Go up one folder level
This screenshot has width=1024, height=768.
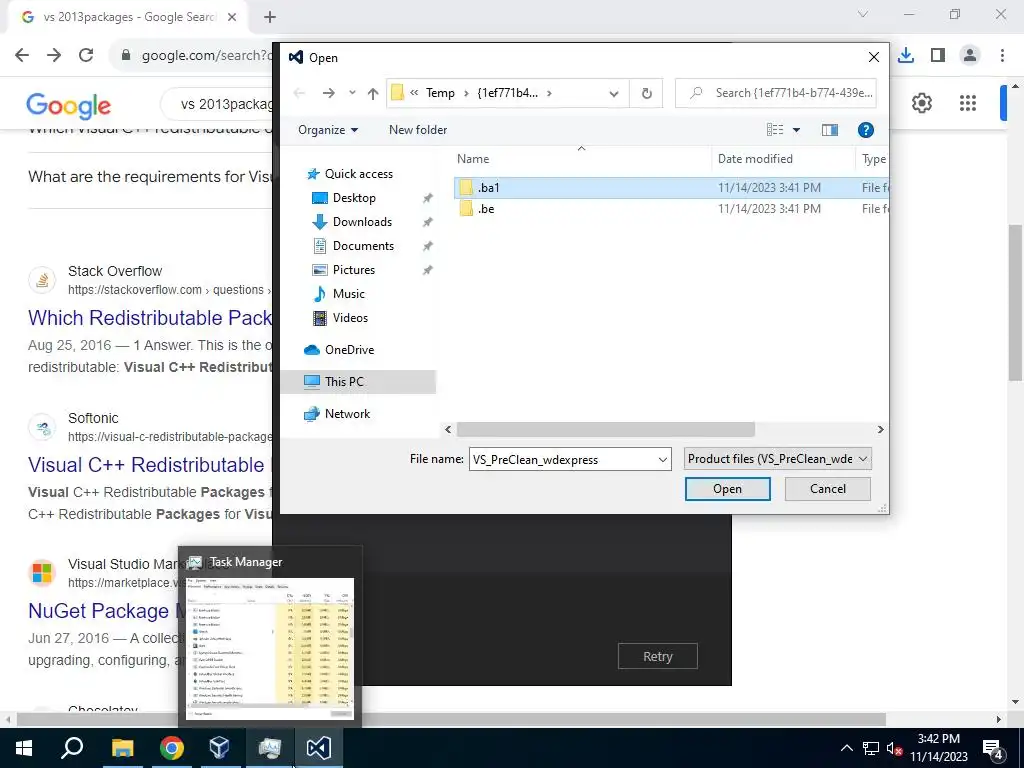[x=373, y=93]
